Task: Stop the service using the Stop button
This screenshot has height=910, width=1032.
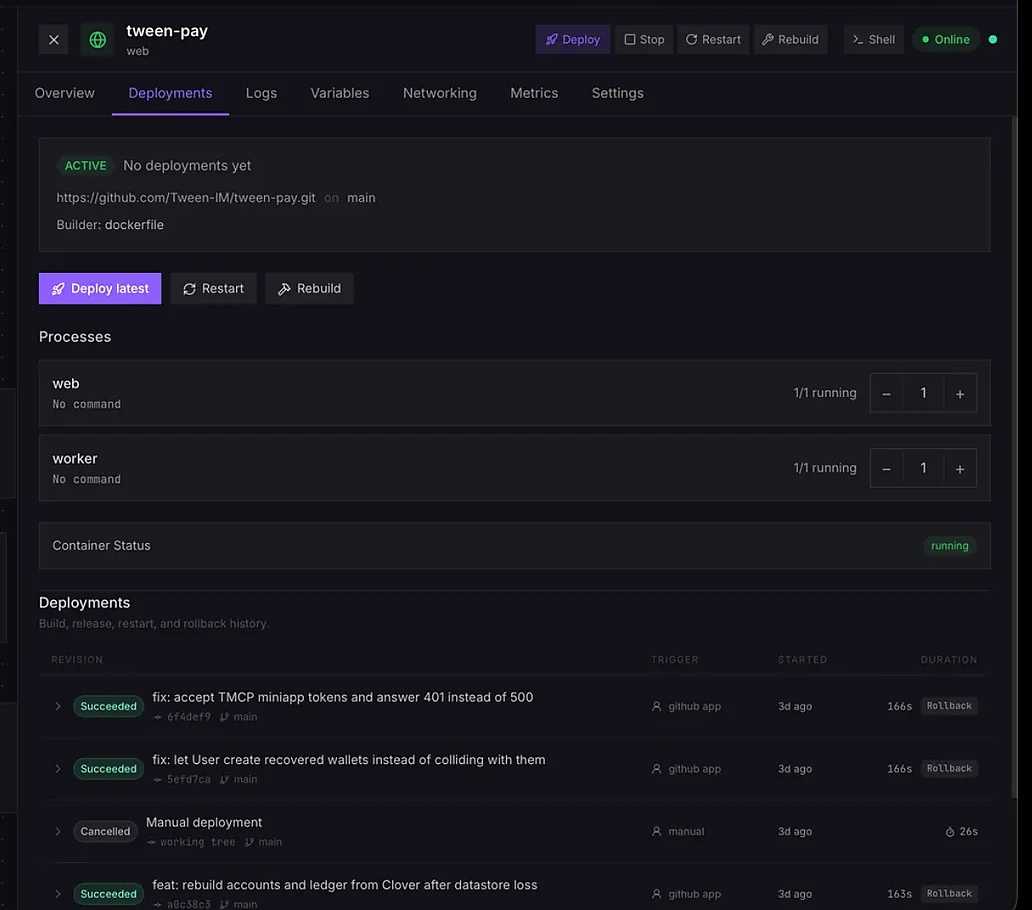Action: point(644,39)
